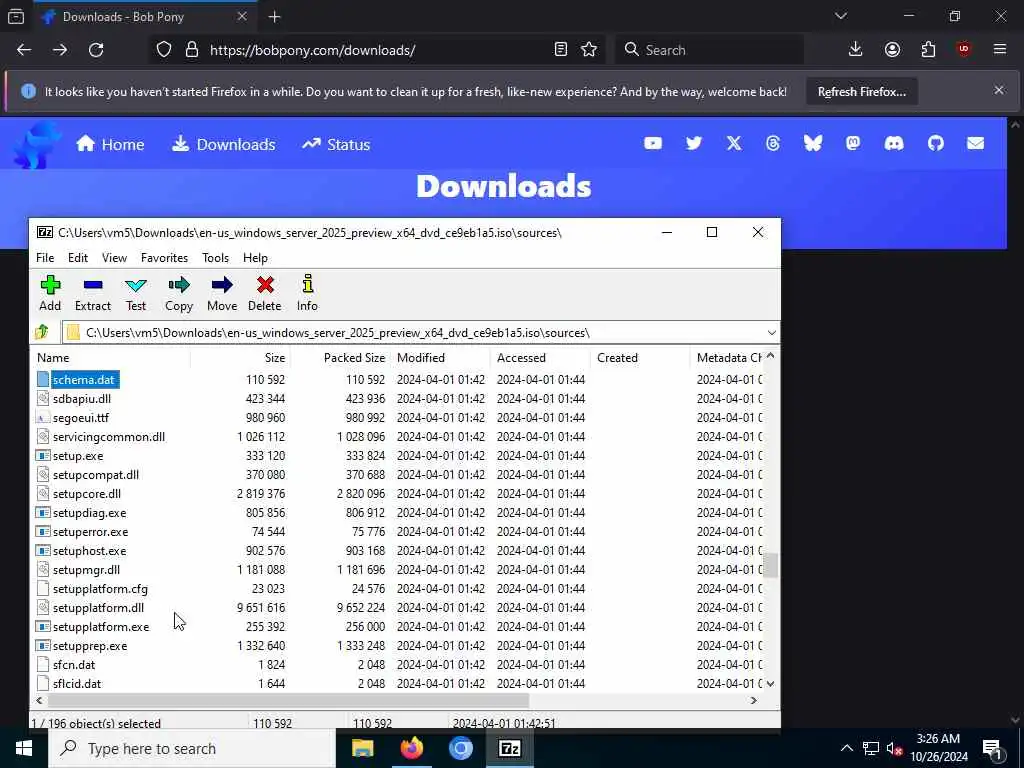Click the Firefox URL address field
The width and height of the screenshot is (1024, 768).
(x=377, y=50)
